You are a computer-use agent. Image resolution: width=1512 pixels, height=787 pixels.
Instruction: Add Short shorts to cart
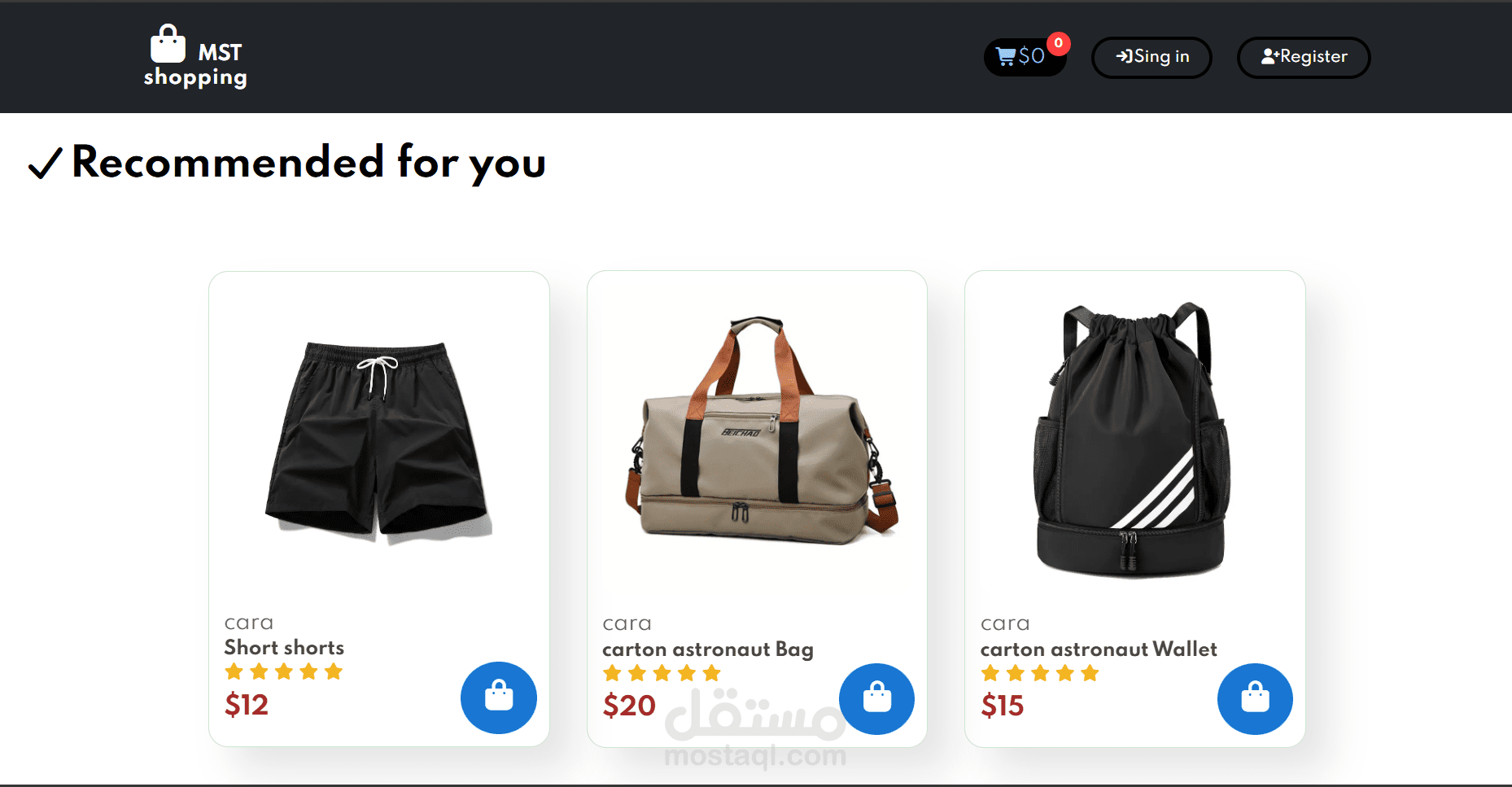[x=499, y=697]
